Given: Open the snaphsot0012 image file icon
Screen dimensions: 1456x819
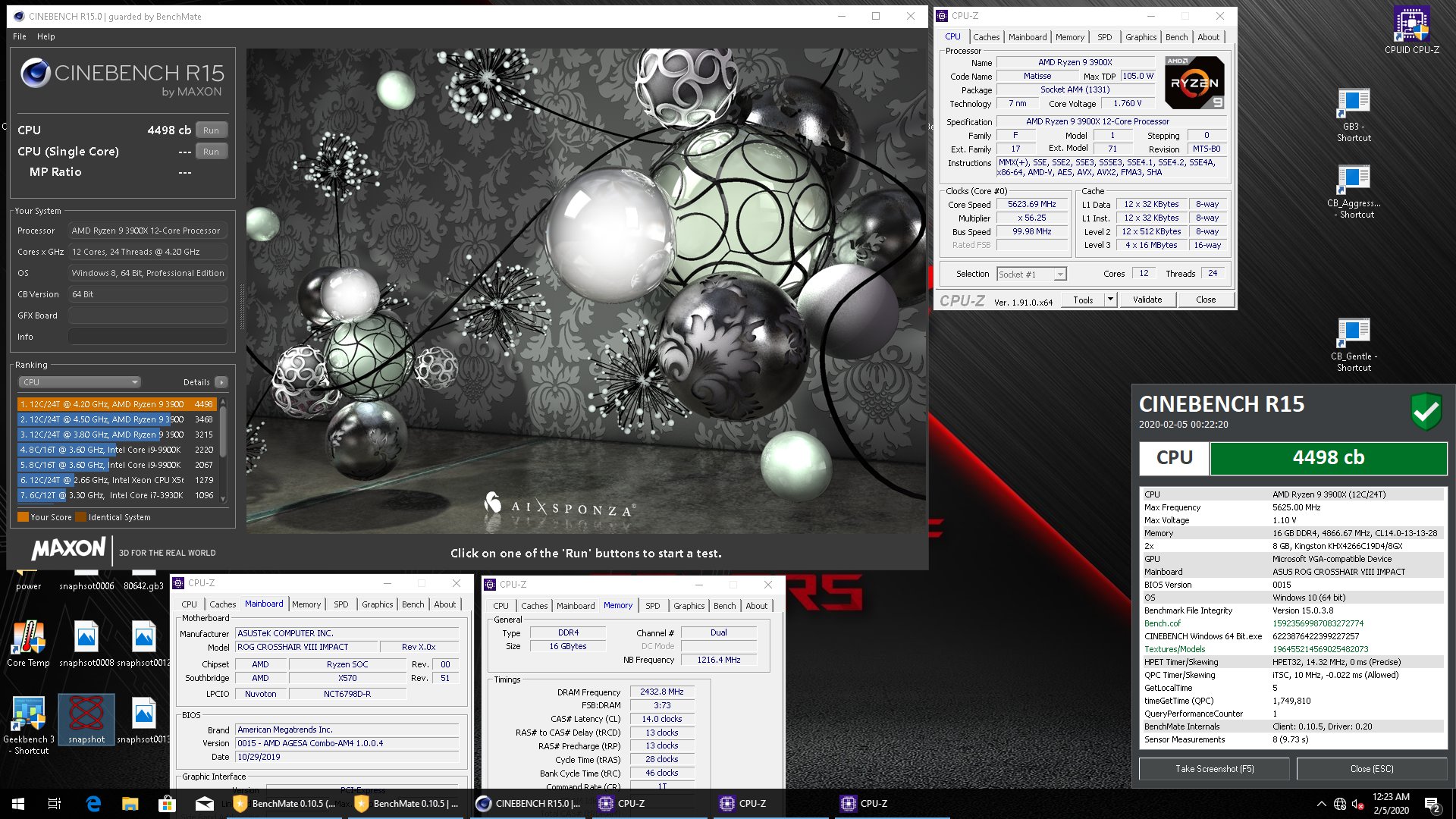Looking at the screenshot, I should pyautogui.click(x=143, y=645).
